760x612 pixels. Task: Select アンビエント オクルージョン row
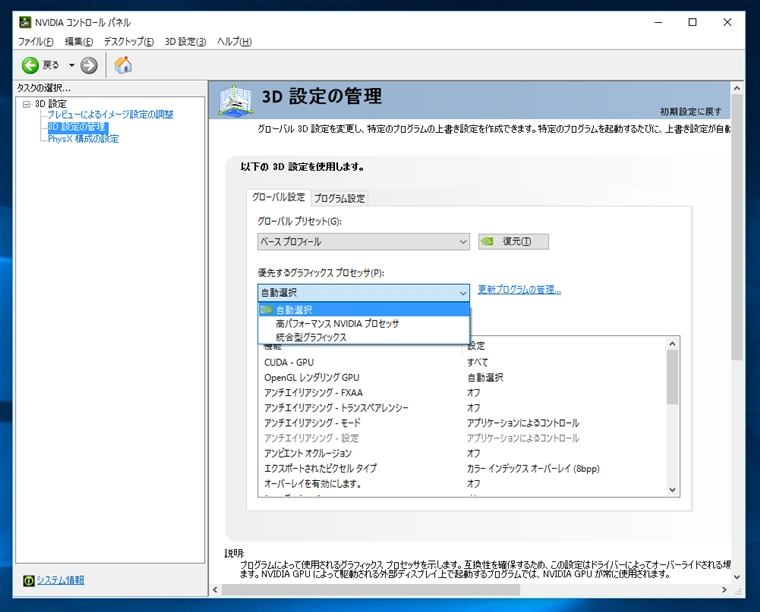(x=463, y=453)
